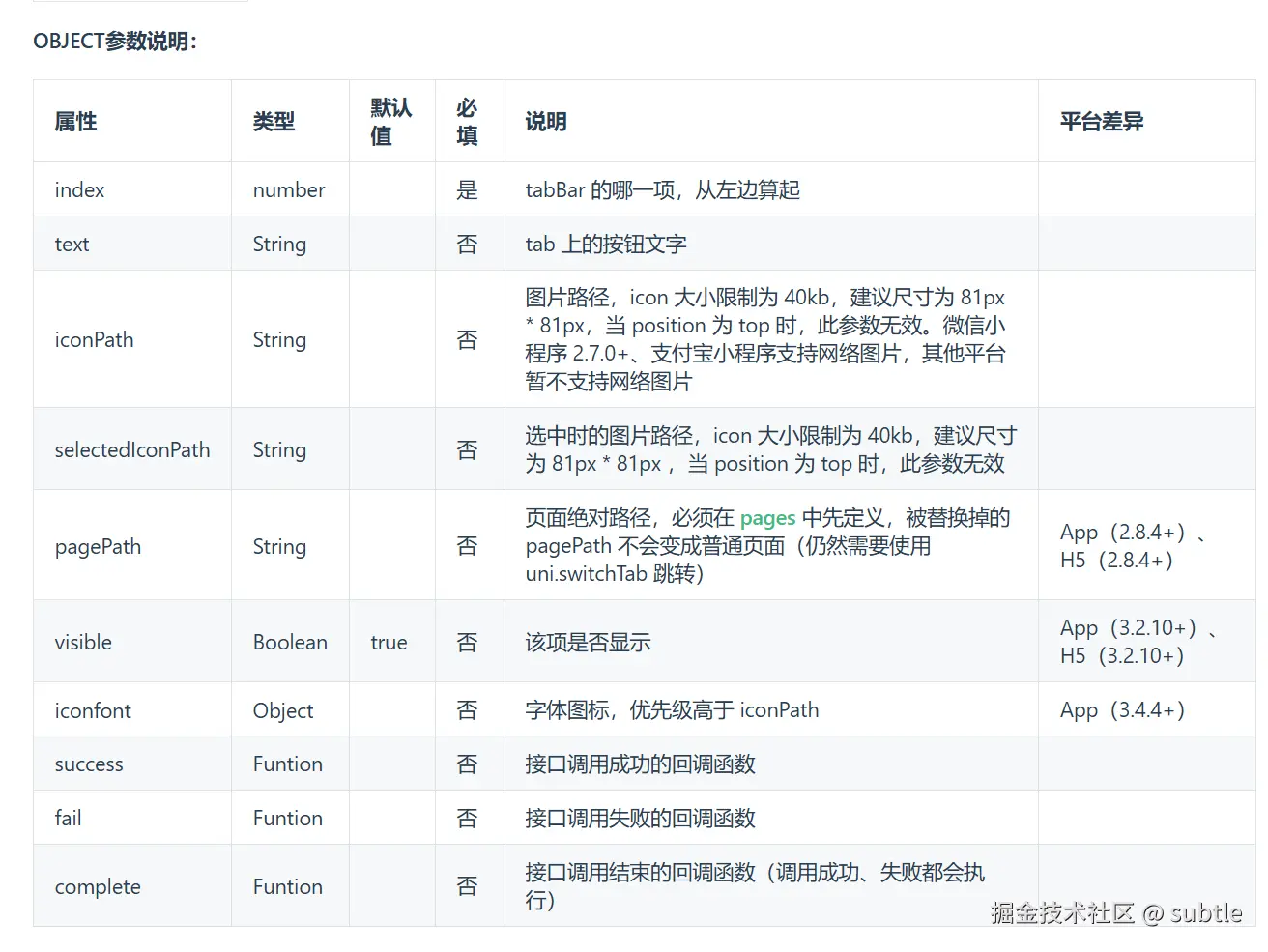Click "否" in the selectedIconPath row

pos(468,450)
